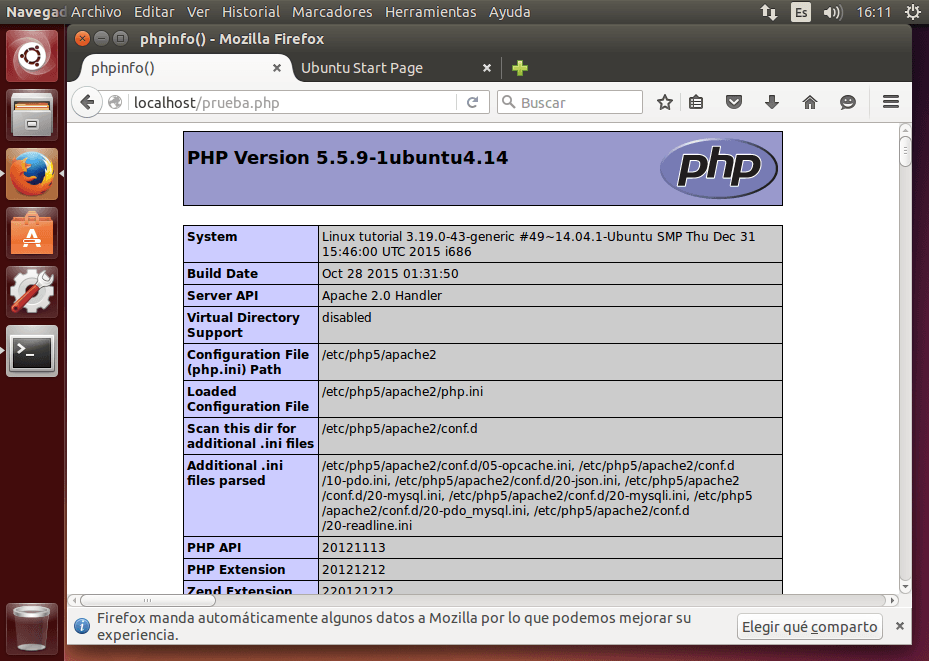
Task: Click the System row label
Action: pos(212,236)
